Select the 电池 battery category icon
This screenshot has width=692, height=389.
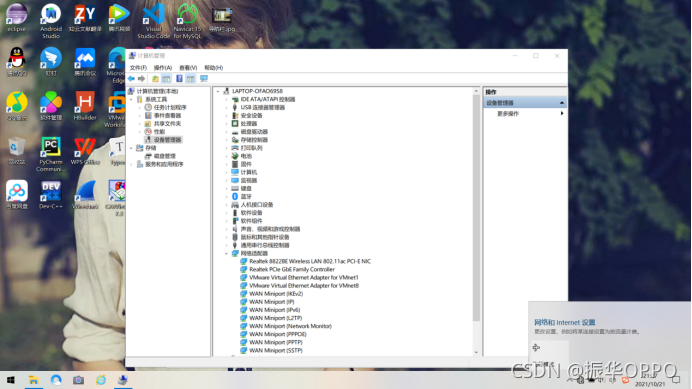point(235,156)
